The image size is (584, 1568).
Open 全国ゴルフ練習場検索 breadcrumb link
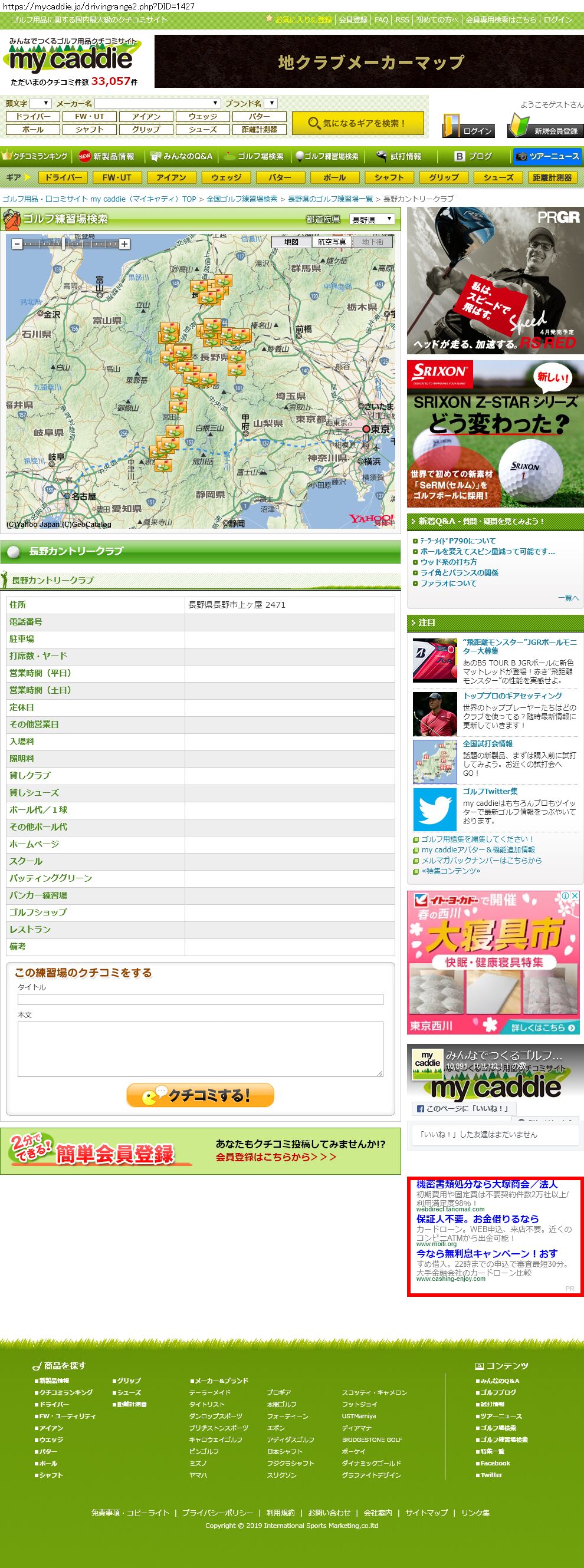(x=242, y=199)
